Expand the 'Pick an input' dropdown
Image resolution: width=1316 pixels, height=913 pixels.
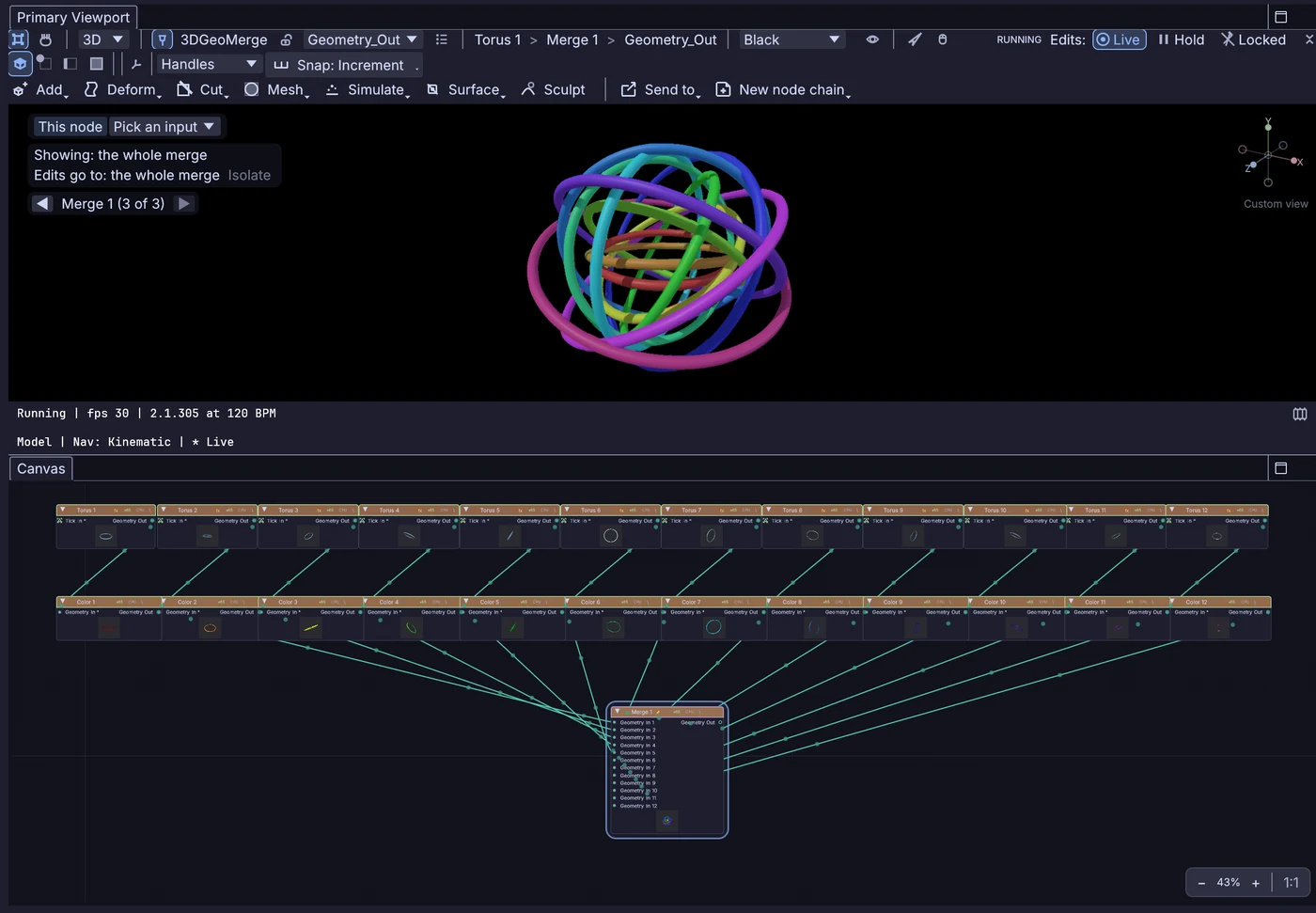(164, 127)
